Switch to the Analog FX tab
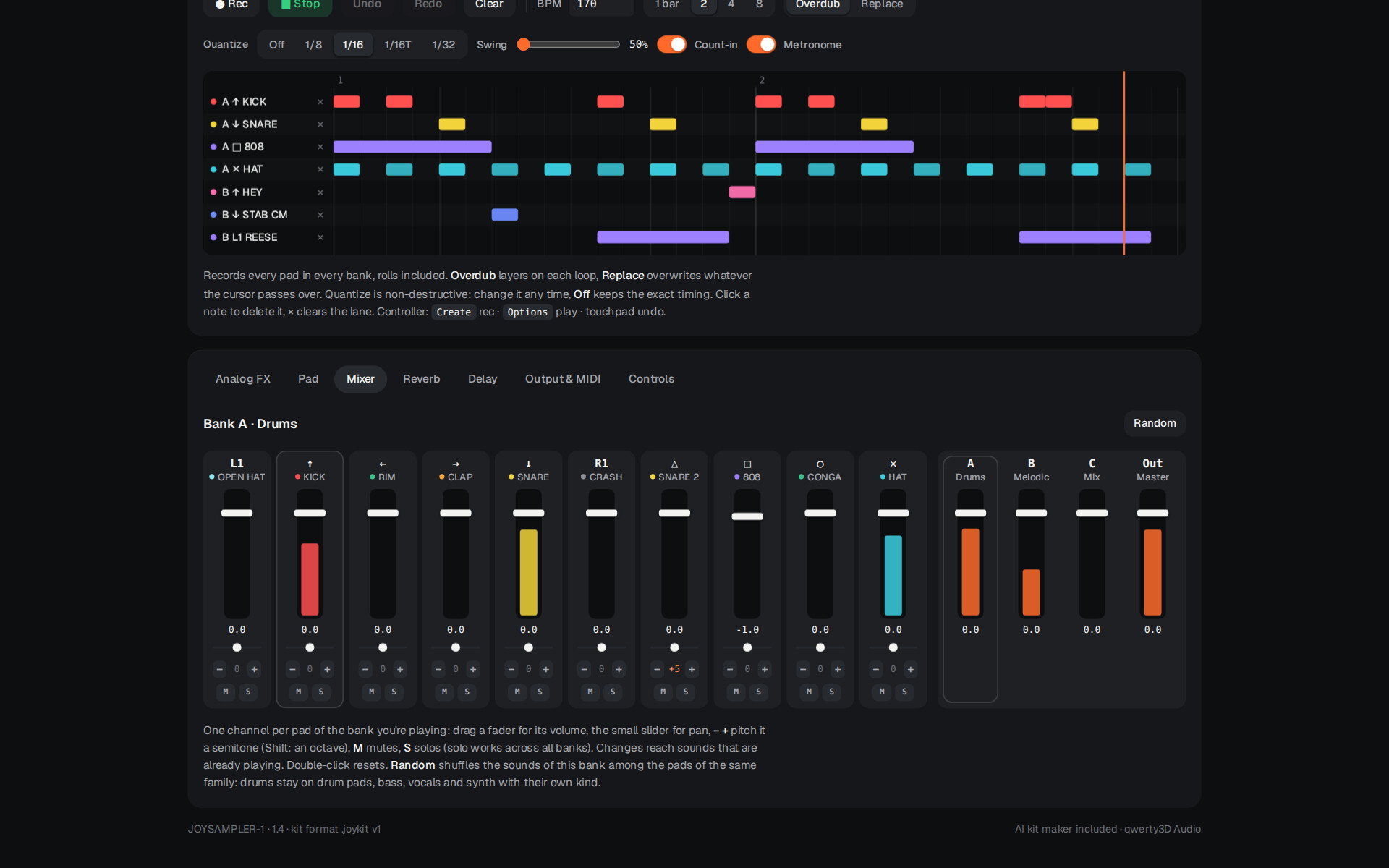This screenshot has width=1389, height=868. [x=243, y=379]
